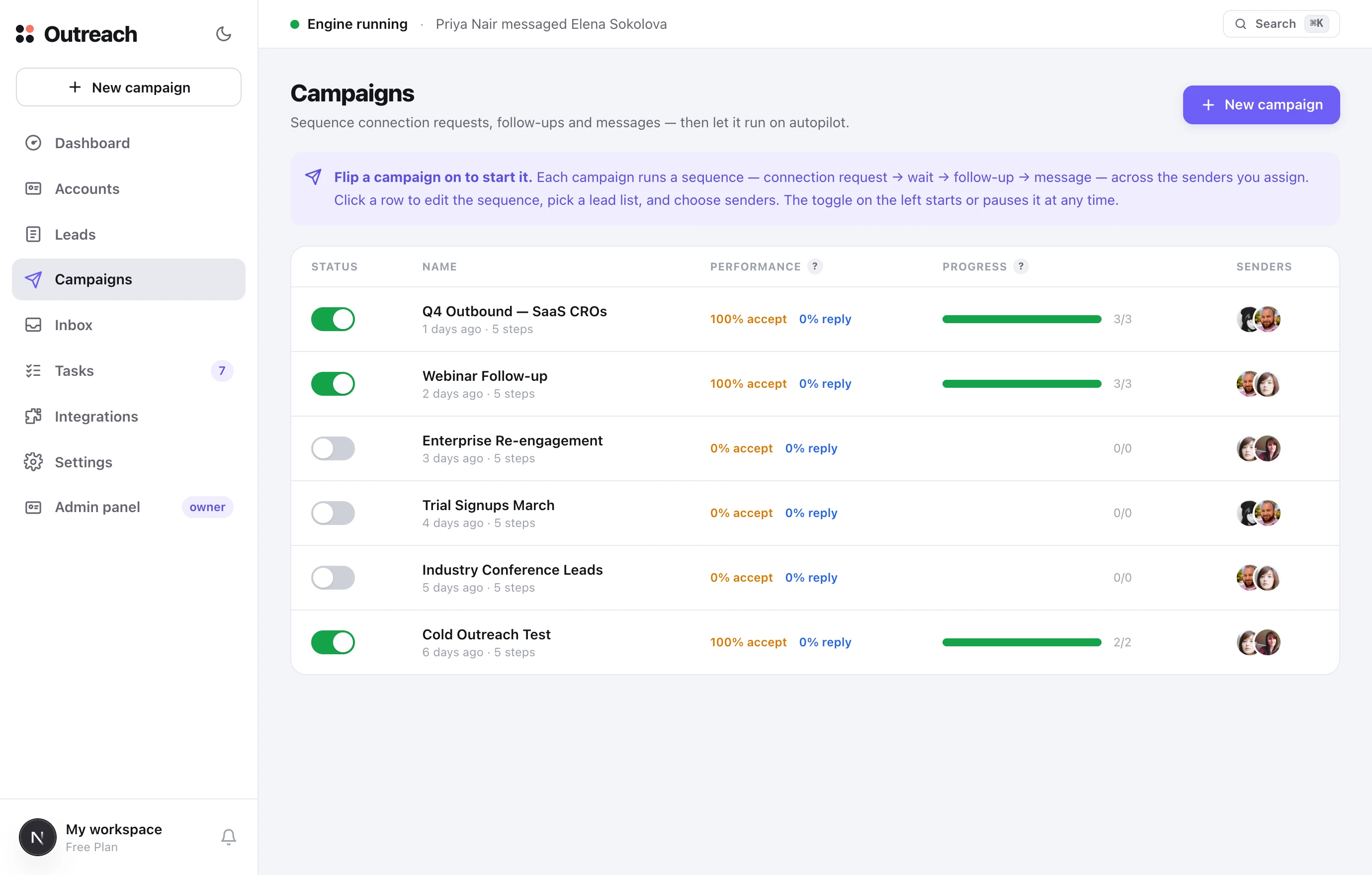1372x875 pixels.
Task: Click the Status column header
Action: pyautogui.click(x=335, y=266)
